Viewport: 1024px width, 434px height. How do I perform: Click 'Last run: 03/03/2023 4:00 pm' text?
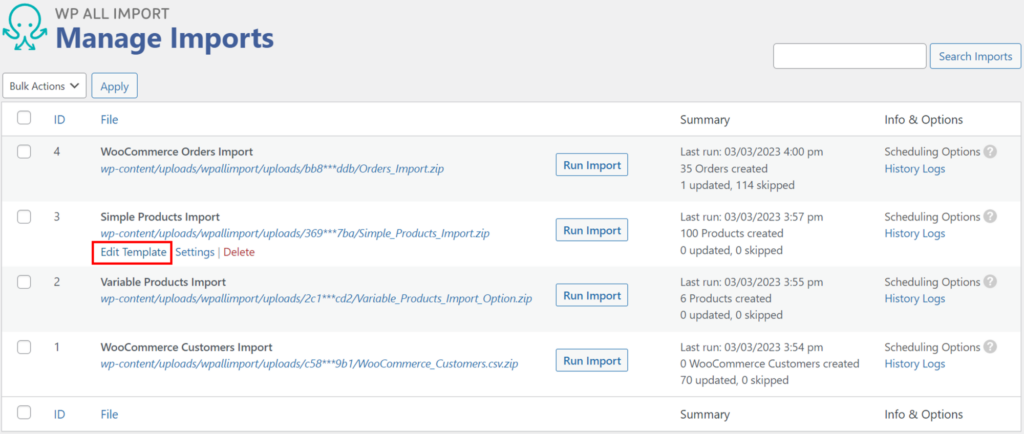point(751,151)
